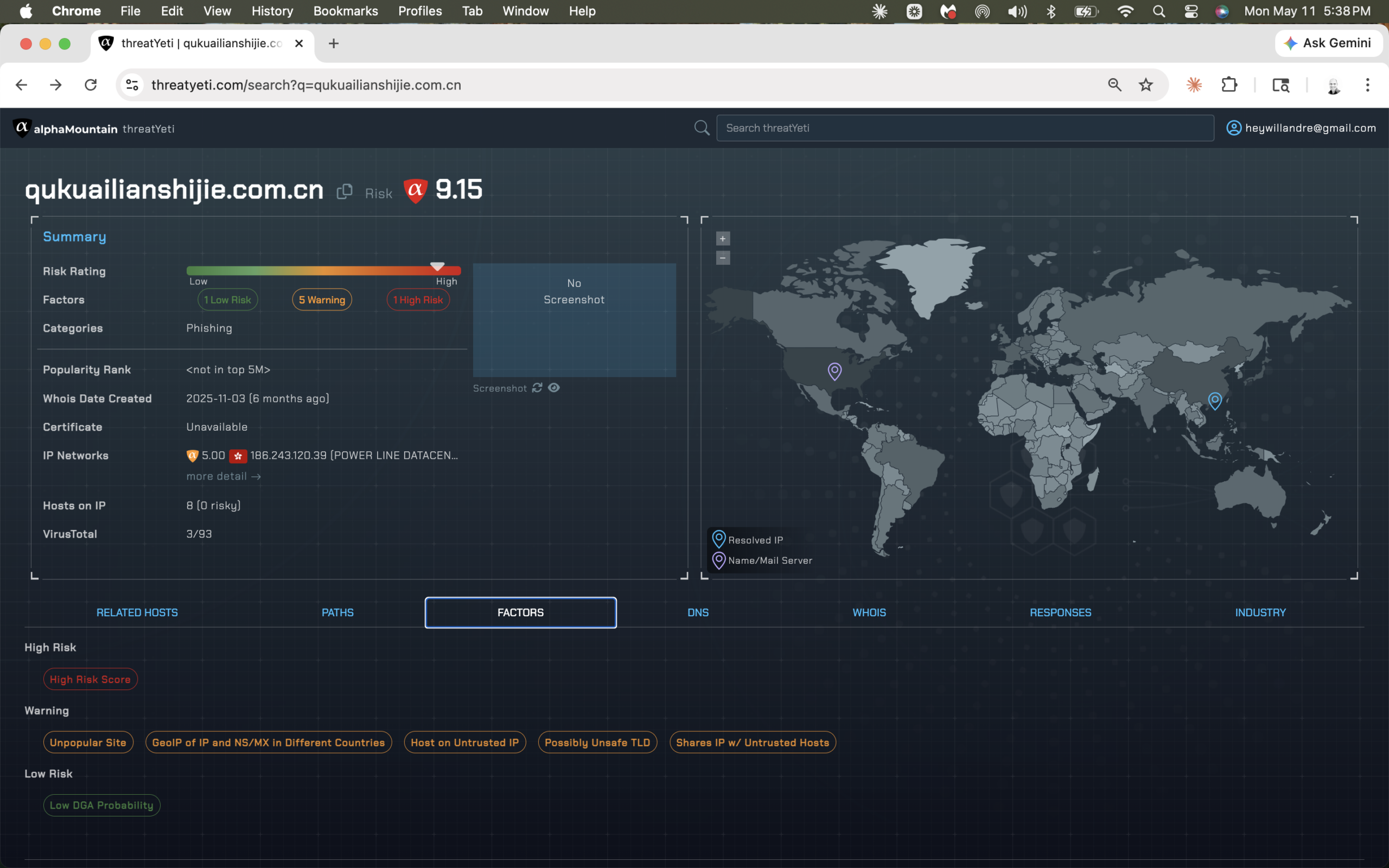
Task: Click Shares IP w/ Untrusted Hosts tag
Action: coord(753,742)
